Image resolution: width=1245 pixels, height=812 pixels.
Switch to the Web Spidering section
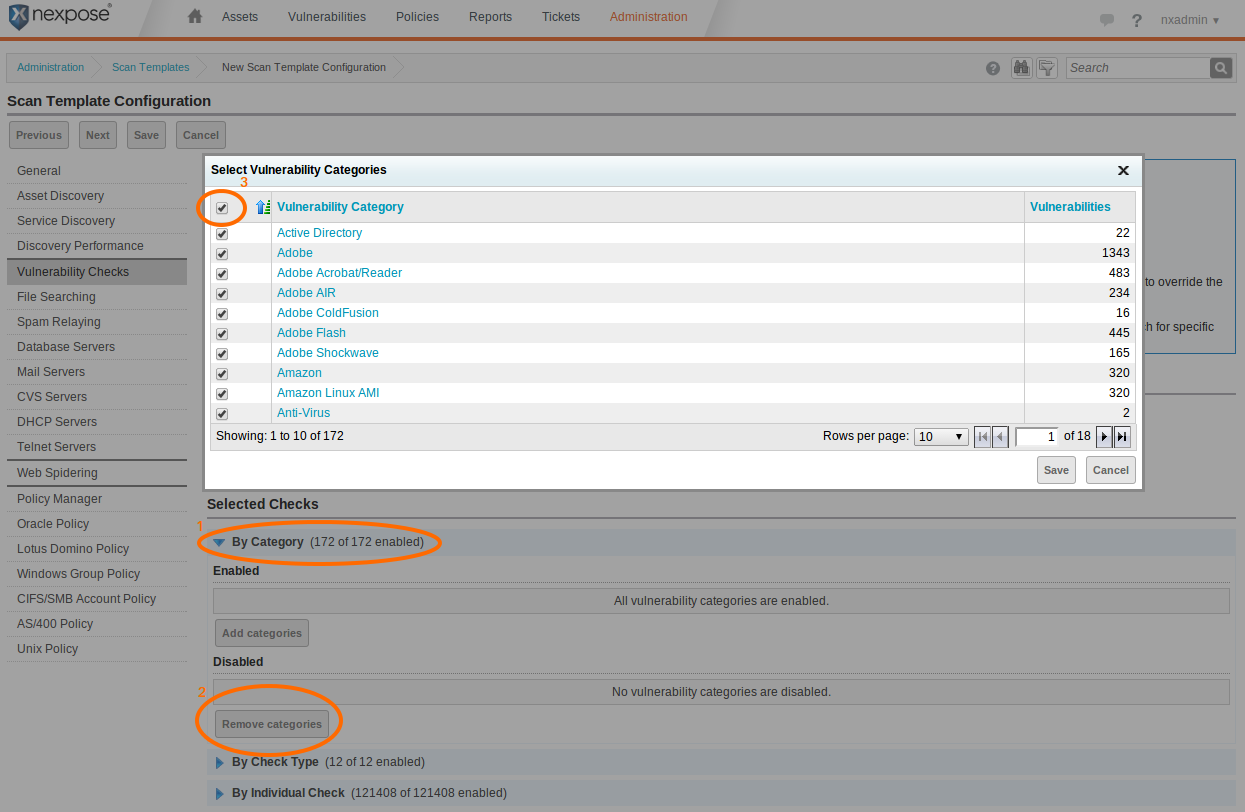pyautogui.click(x=57, y=473)
